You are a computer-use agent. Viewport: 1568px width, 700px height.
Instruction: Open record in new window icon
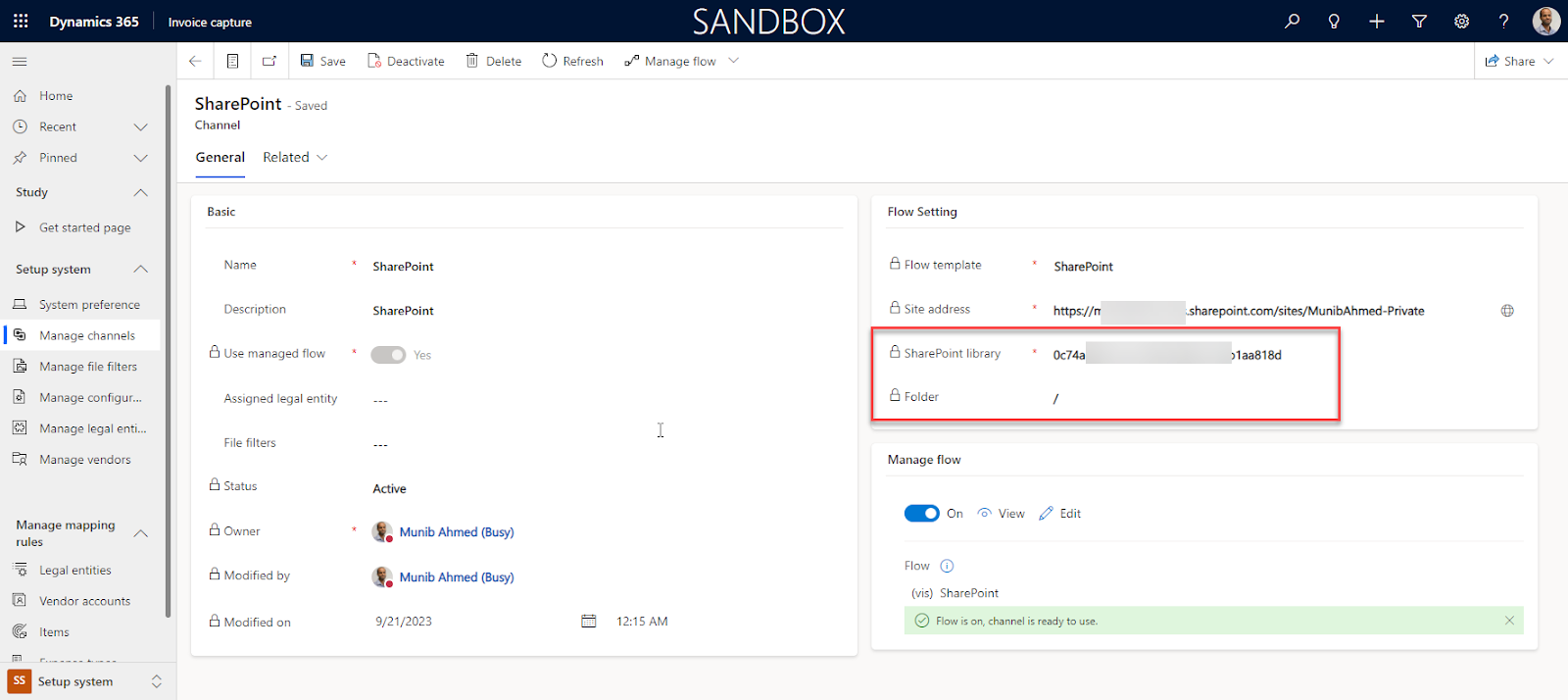coord(269,61)
